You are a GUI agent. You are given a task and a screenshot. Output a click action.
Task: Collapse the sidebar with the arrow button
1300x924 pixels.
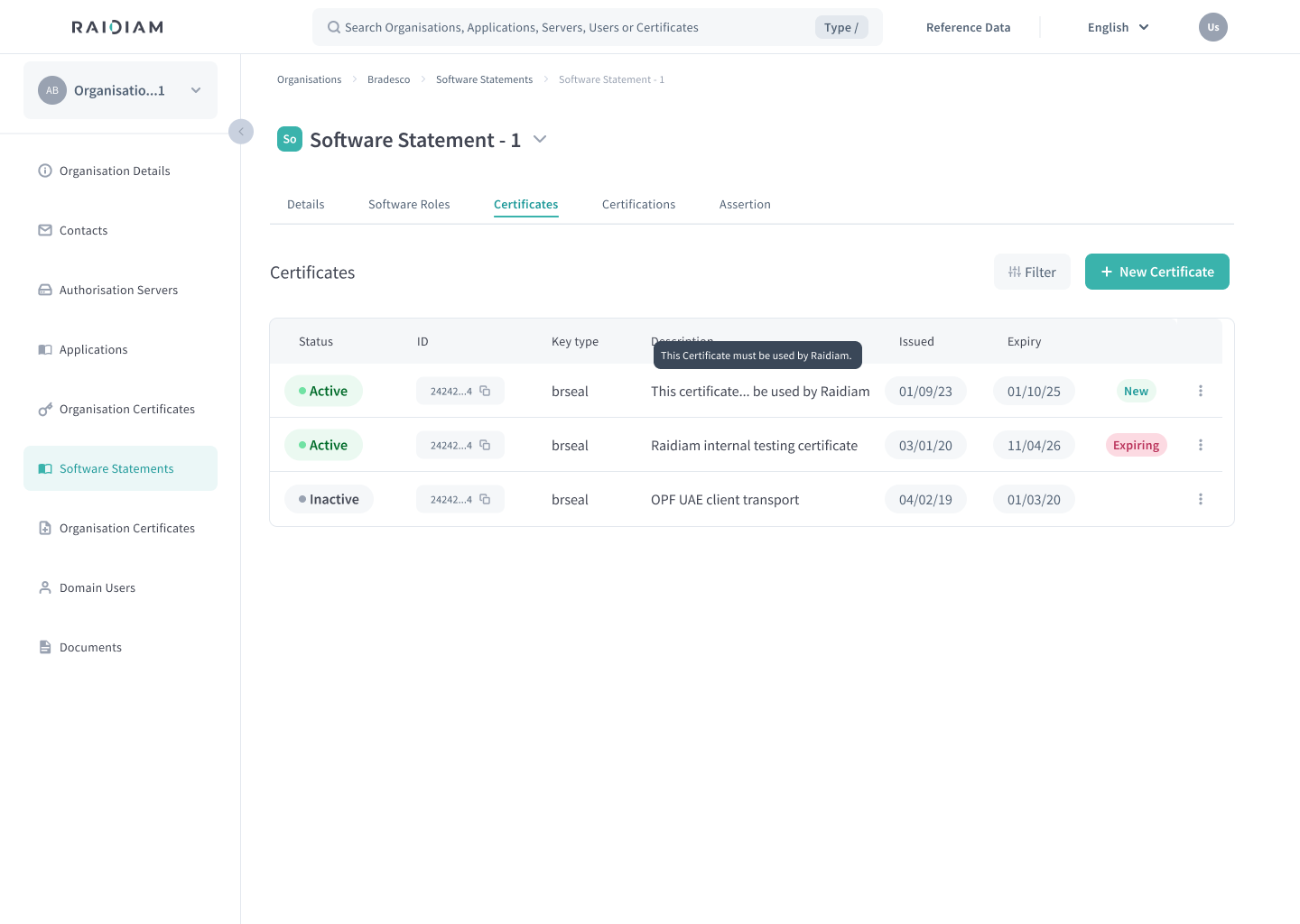pyautogui.click(x=241, y=132)
